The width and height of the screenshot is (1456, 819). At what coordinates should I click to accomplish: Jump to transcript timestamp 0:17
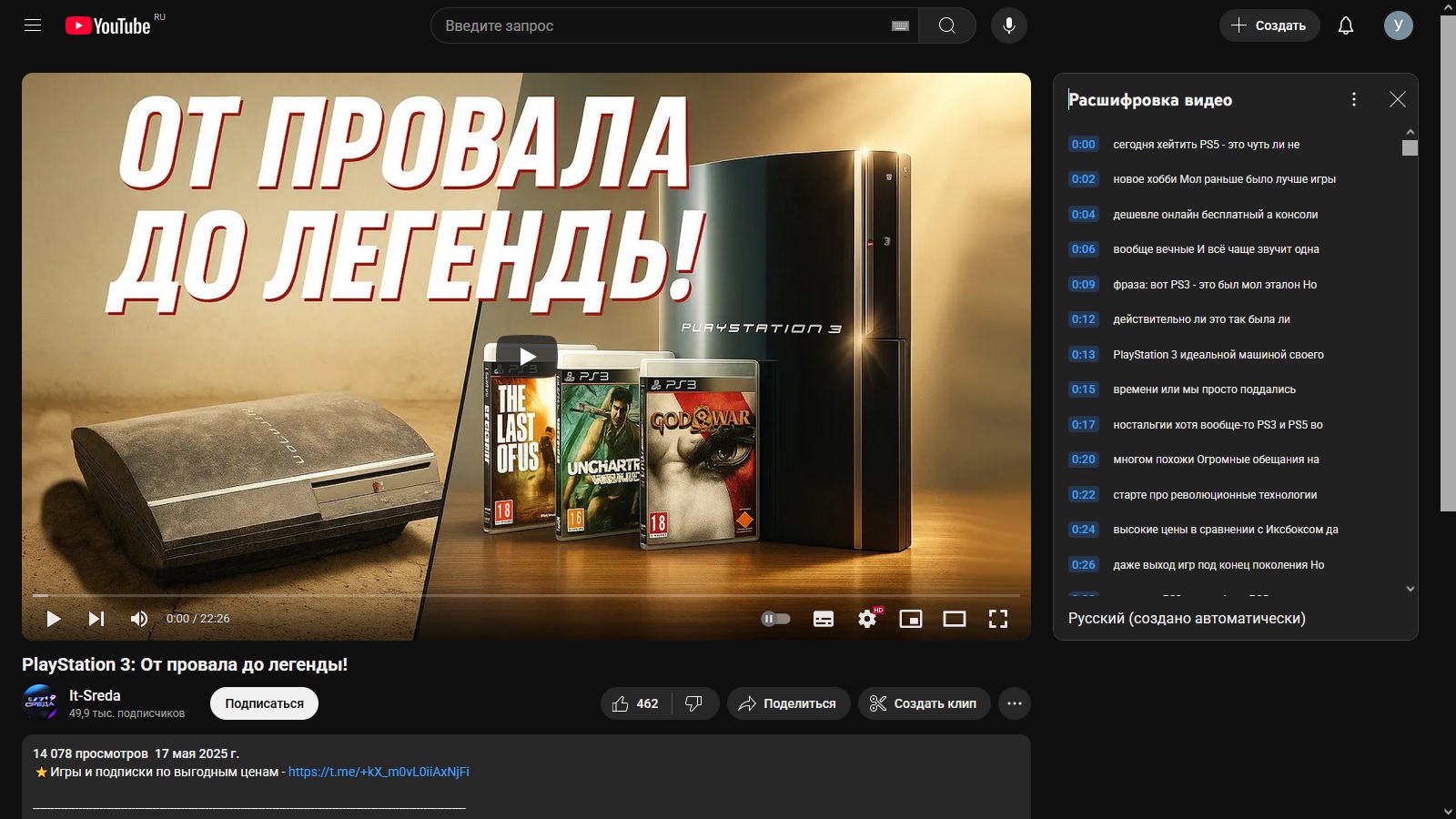coord(1083,425)
